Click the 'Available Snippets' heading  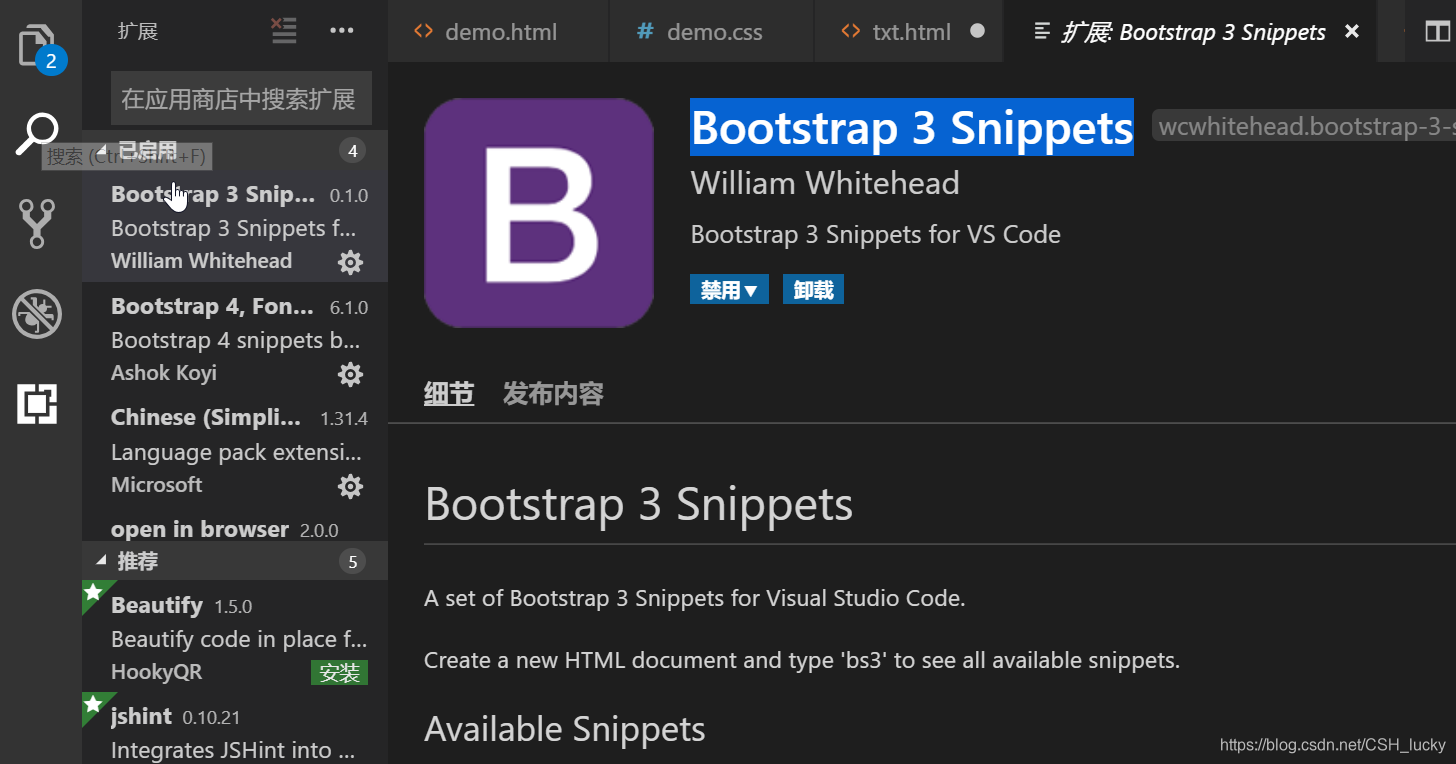565,729
